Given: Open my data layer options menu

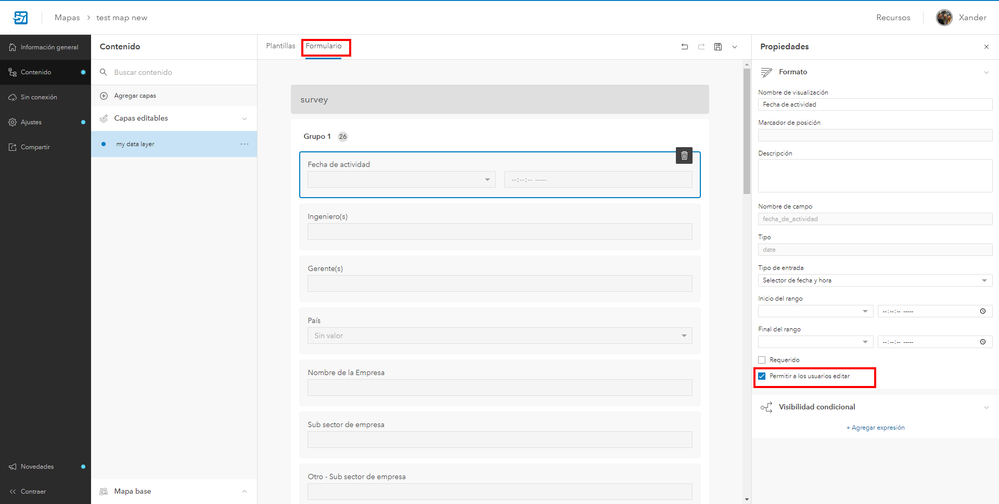Looking at the screenshot, I should pos(245,144).
